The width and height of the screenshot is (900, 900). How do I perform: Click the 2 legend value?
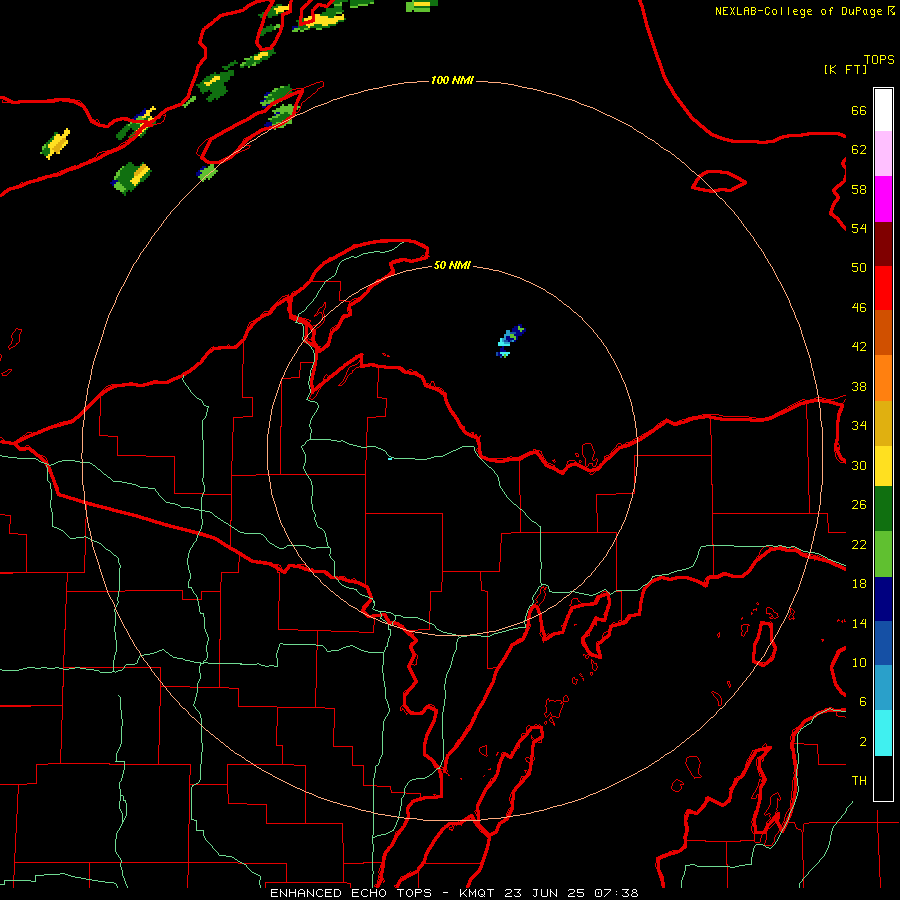(x=863, y=742)
